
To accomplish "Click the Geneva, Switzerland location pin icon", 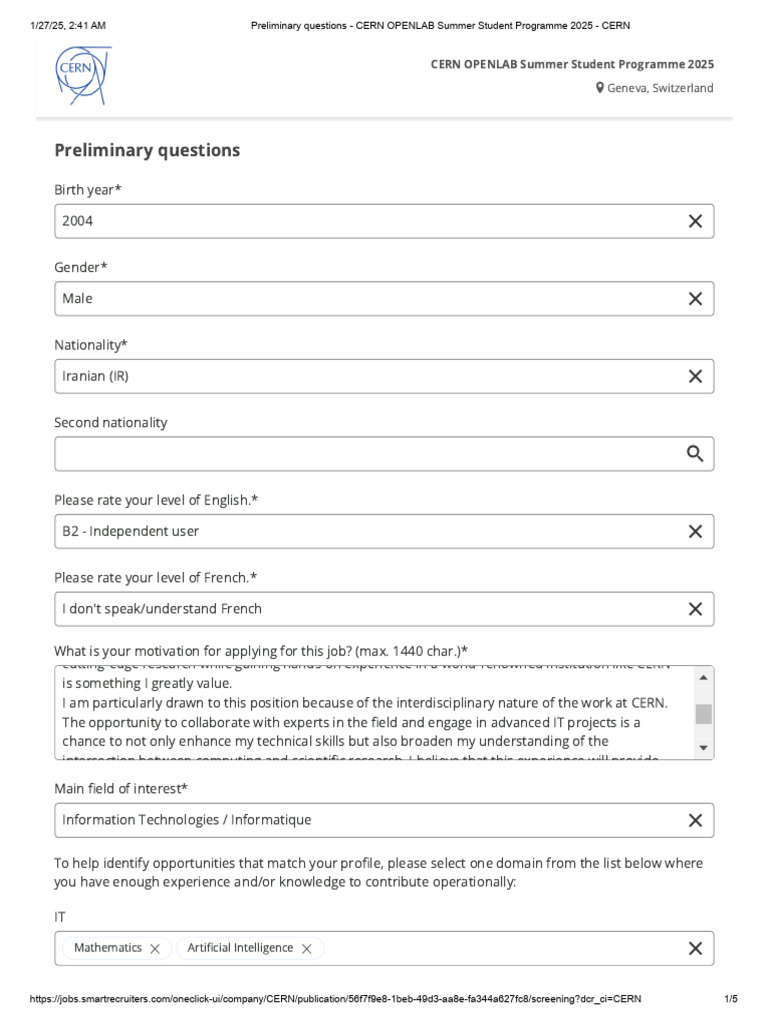I will [x=600, y=88].
